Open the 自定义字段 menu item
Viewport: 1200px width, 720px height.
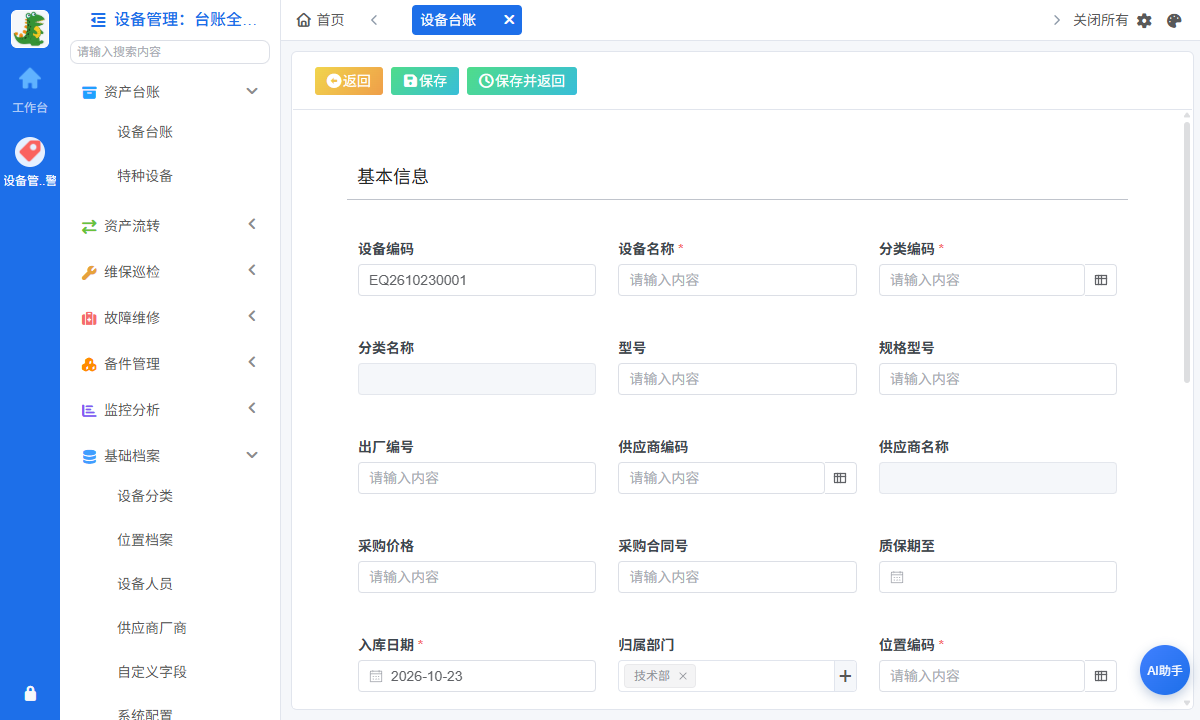(x=152, y=672)
